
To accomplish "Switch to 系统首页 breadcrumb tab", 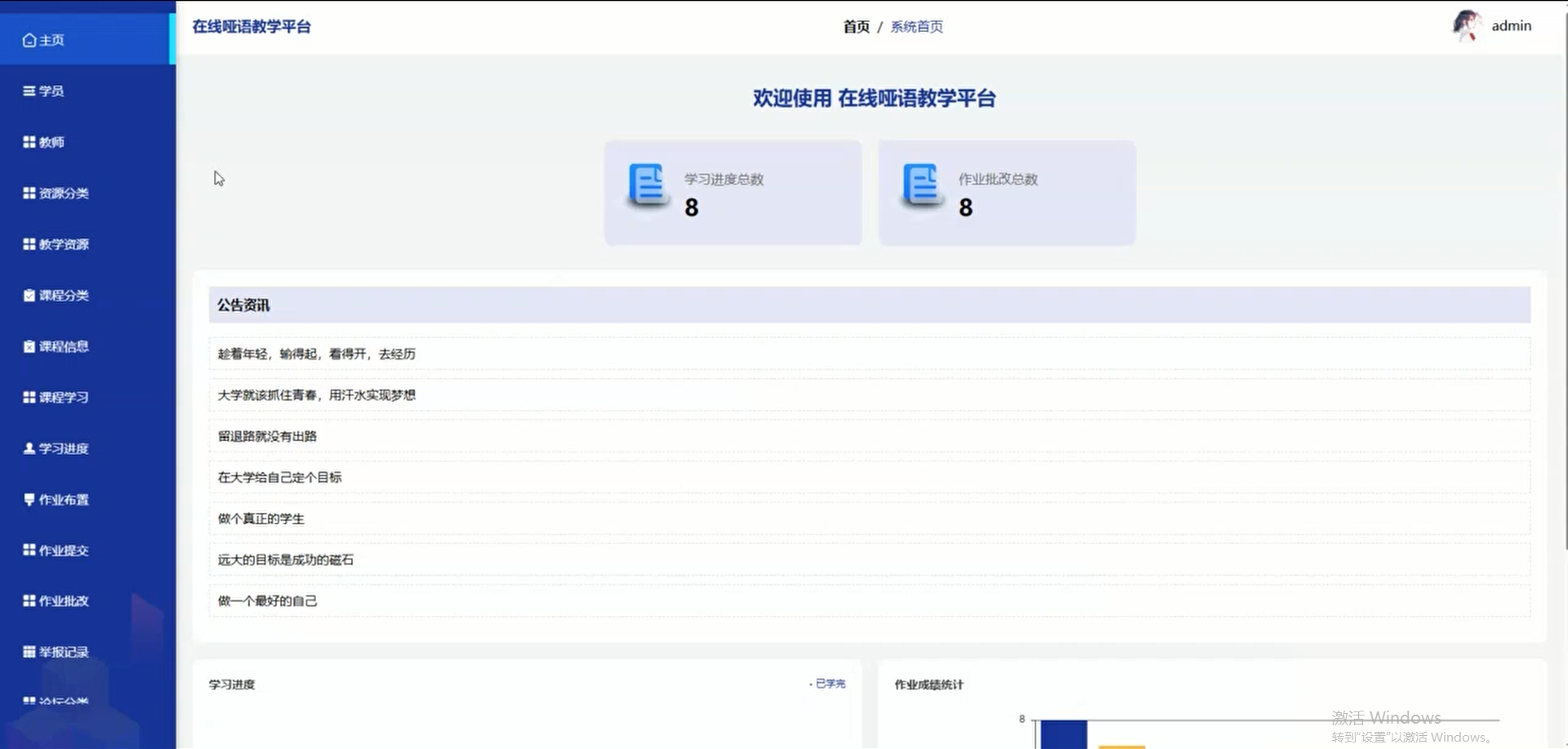I will [916, 27].
